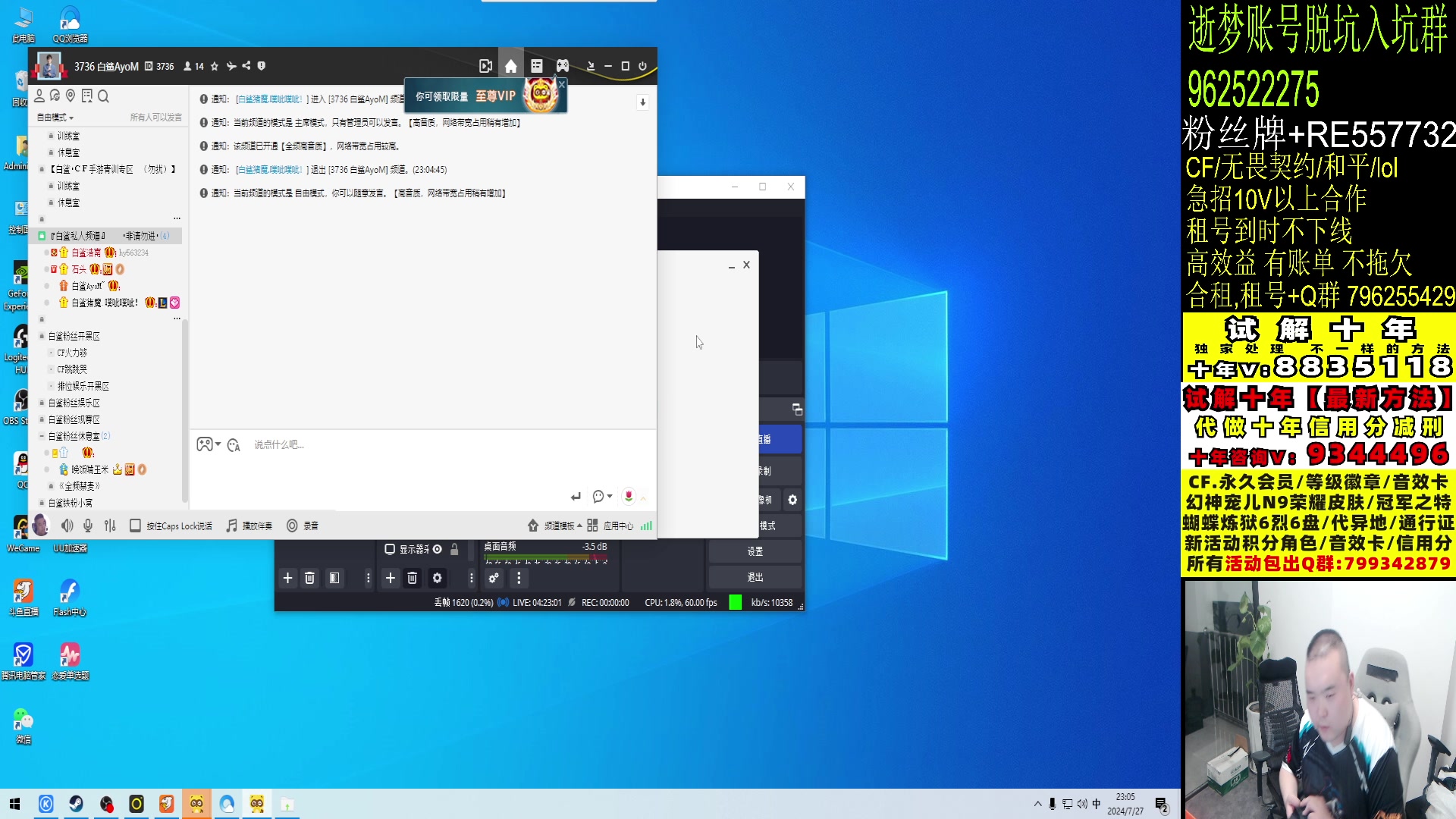Select user 晚饭啃玉米 in the list
The width and height of the screenshot is (1456, 819).
click(89, 469)
